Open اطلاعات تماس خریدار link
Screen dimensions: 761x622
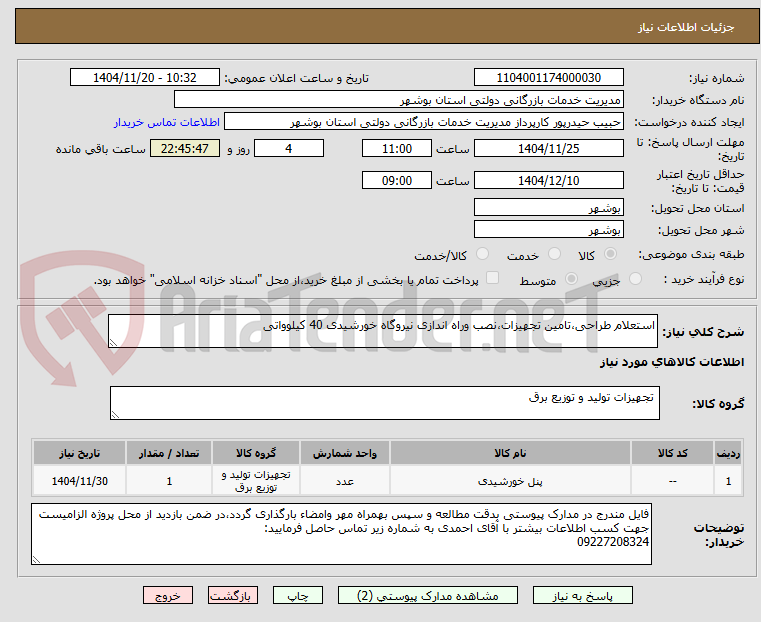pyautogui.click(x=167, y=122)
